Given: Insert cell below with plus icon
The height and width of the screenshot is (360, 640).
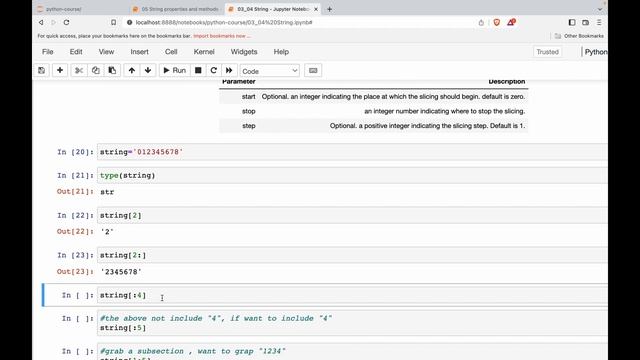Looking at the screenshot, I should point(60,71).
